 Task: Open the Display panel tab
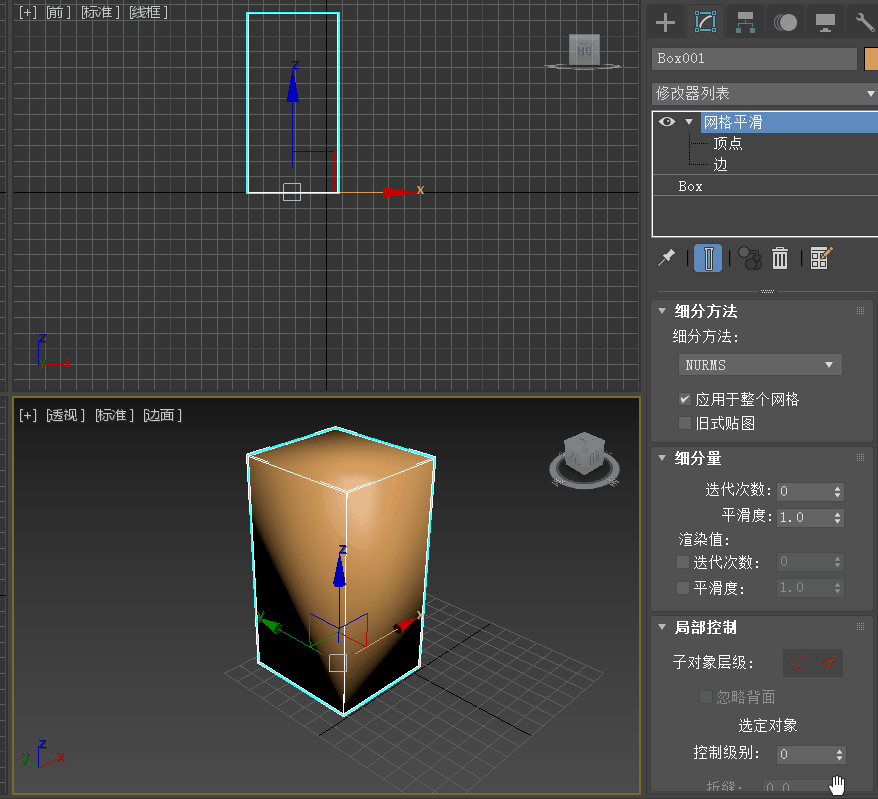tap(825, 22)
